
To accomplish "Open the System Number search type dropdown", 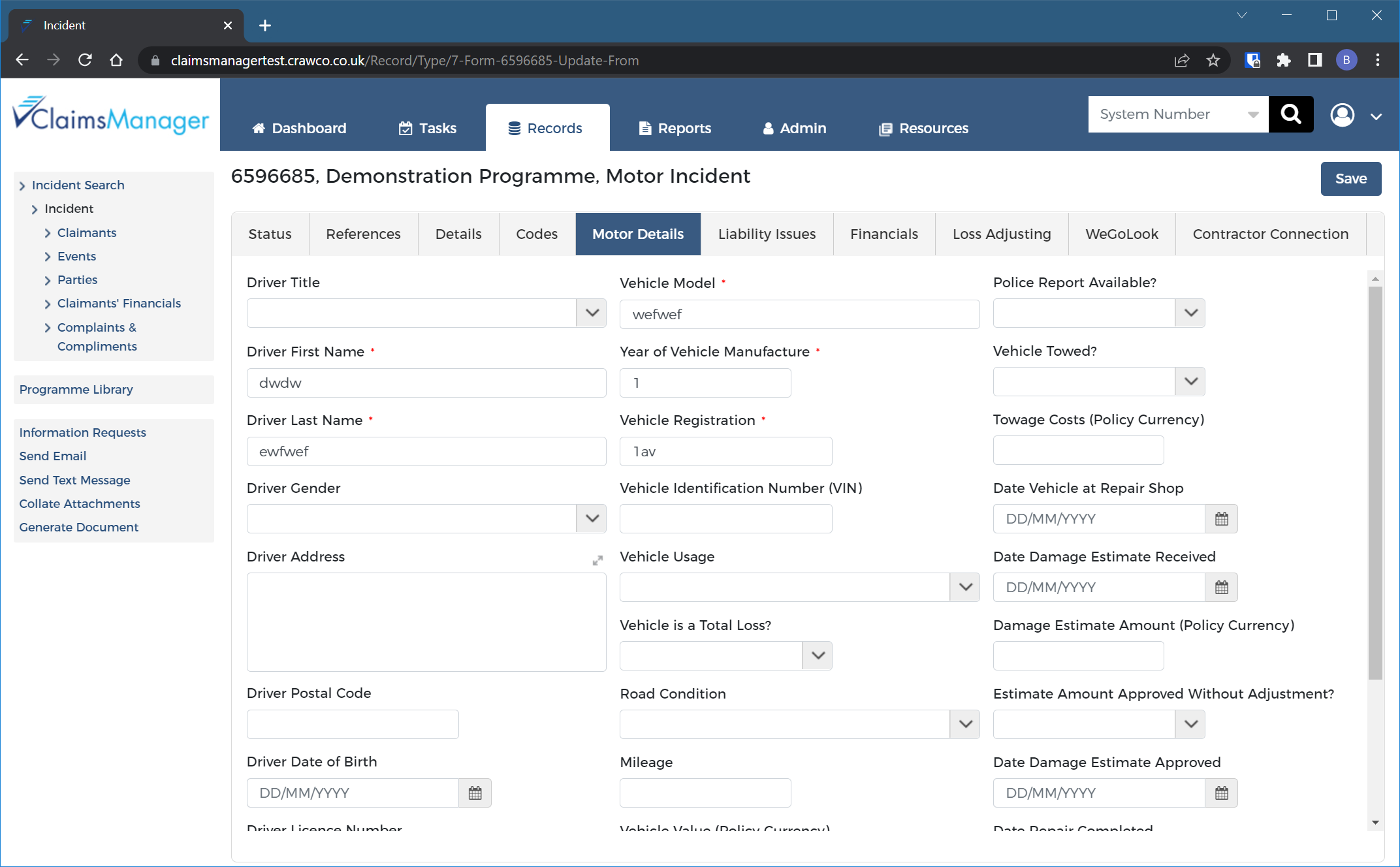I will pyautogui.click(x=1178, y=114).
